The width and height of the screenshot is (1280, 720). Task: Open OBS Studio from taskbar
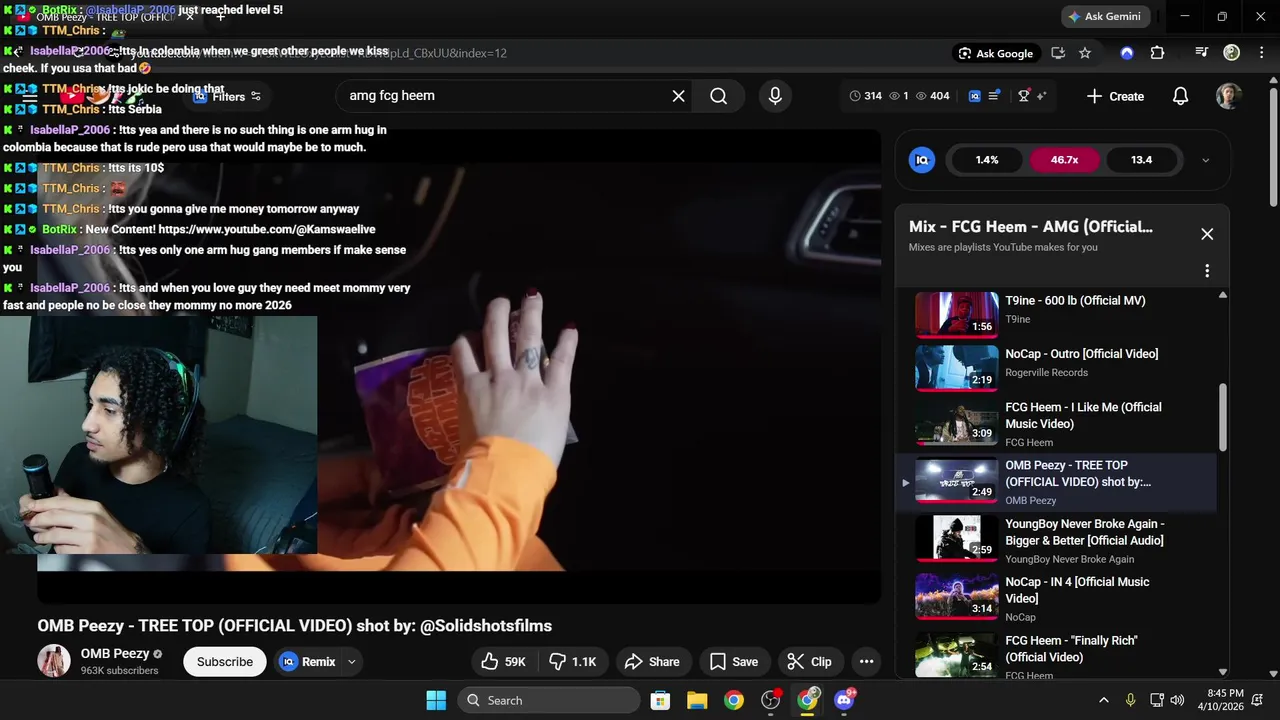coord(771,700)
